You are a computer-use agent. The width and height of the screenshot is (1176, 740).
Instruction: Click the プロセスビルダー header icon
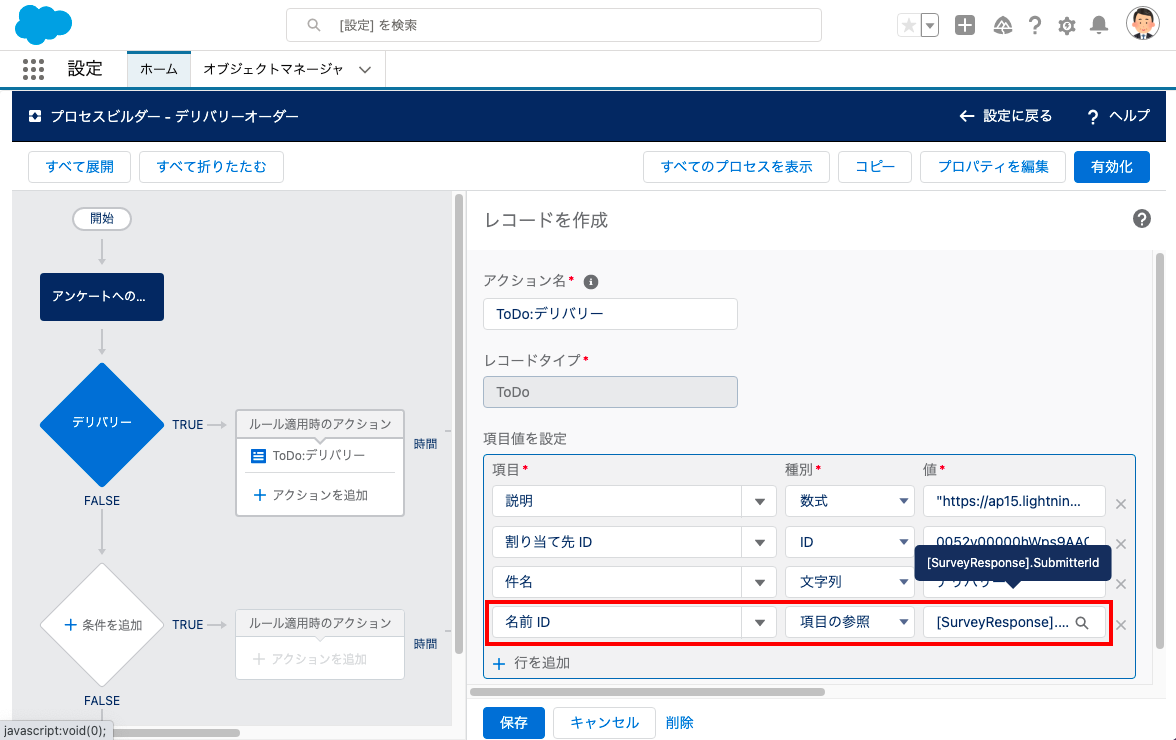click(34, 116)
